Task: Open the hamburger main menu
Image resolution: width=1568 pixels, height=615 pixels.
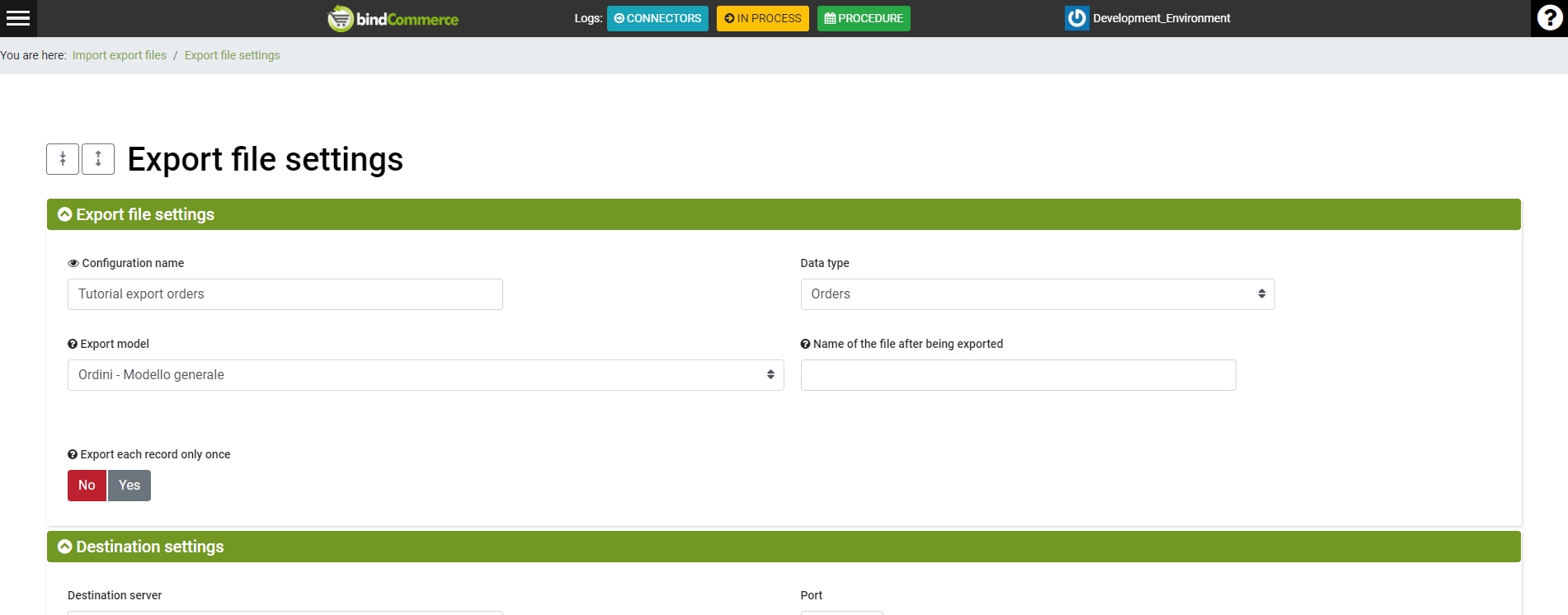Action: point(18,18)
